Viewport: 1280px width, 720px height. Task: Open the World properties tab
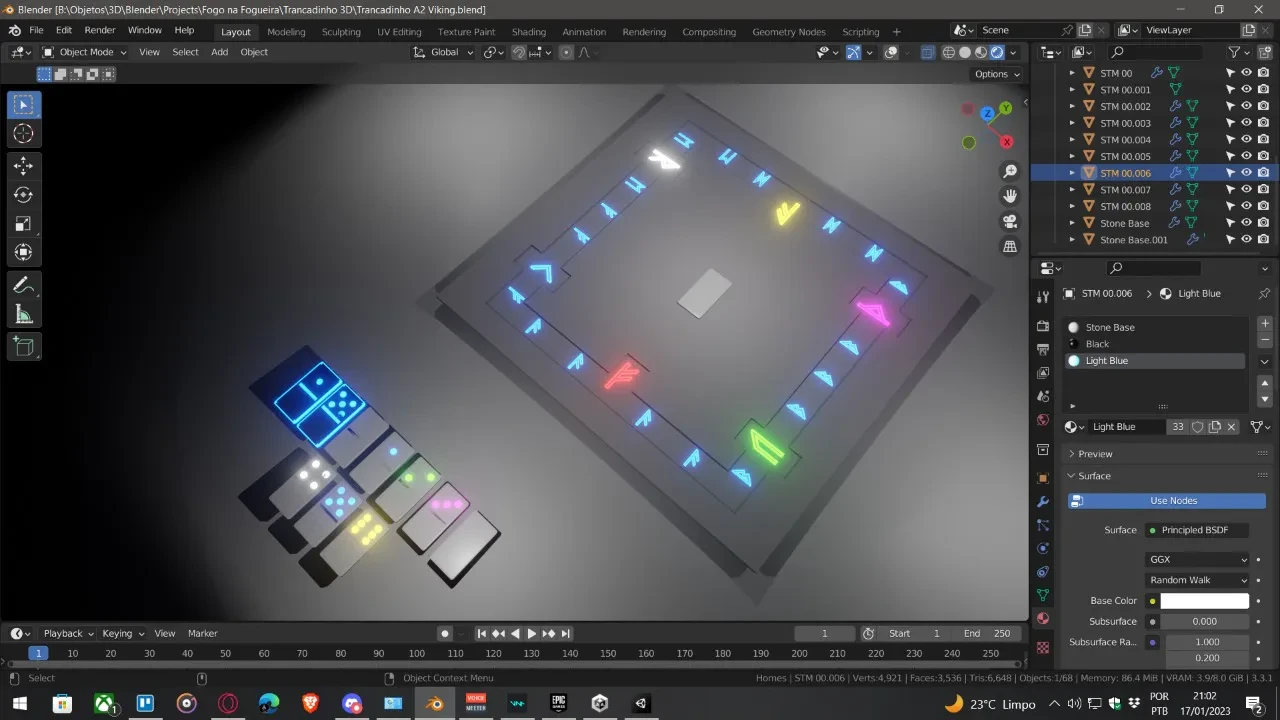pyautogui.click(x=1043, y=420)
